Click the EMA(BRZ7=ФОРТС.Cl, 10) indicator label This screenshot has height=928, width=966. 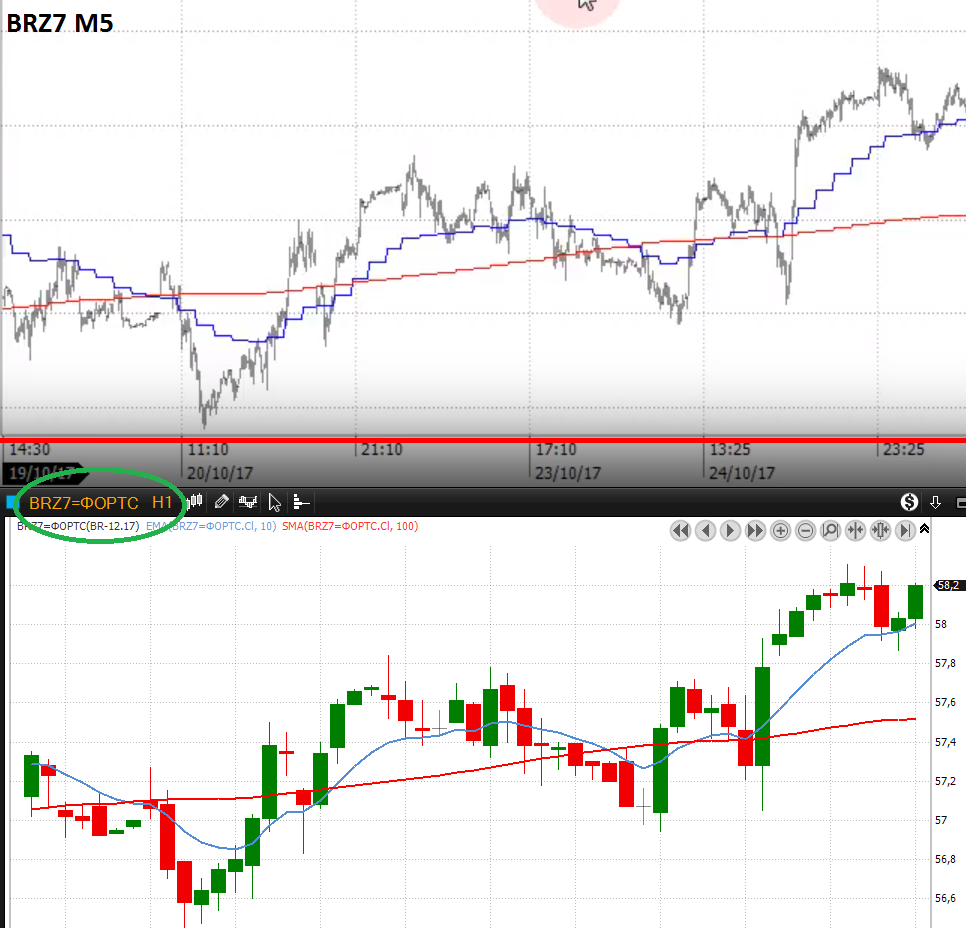pos(211,526)
